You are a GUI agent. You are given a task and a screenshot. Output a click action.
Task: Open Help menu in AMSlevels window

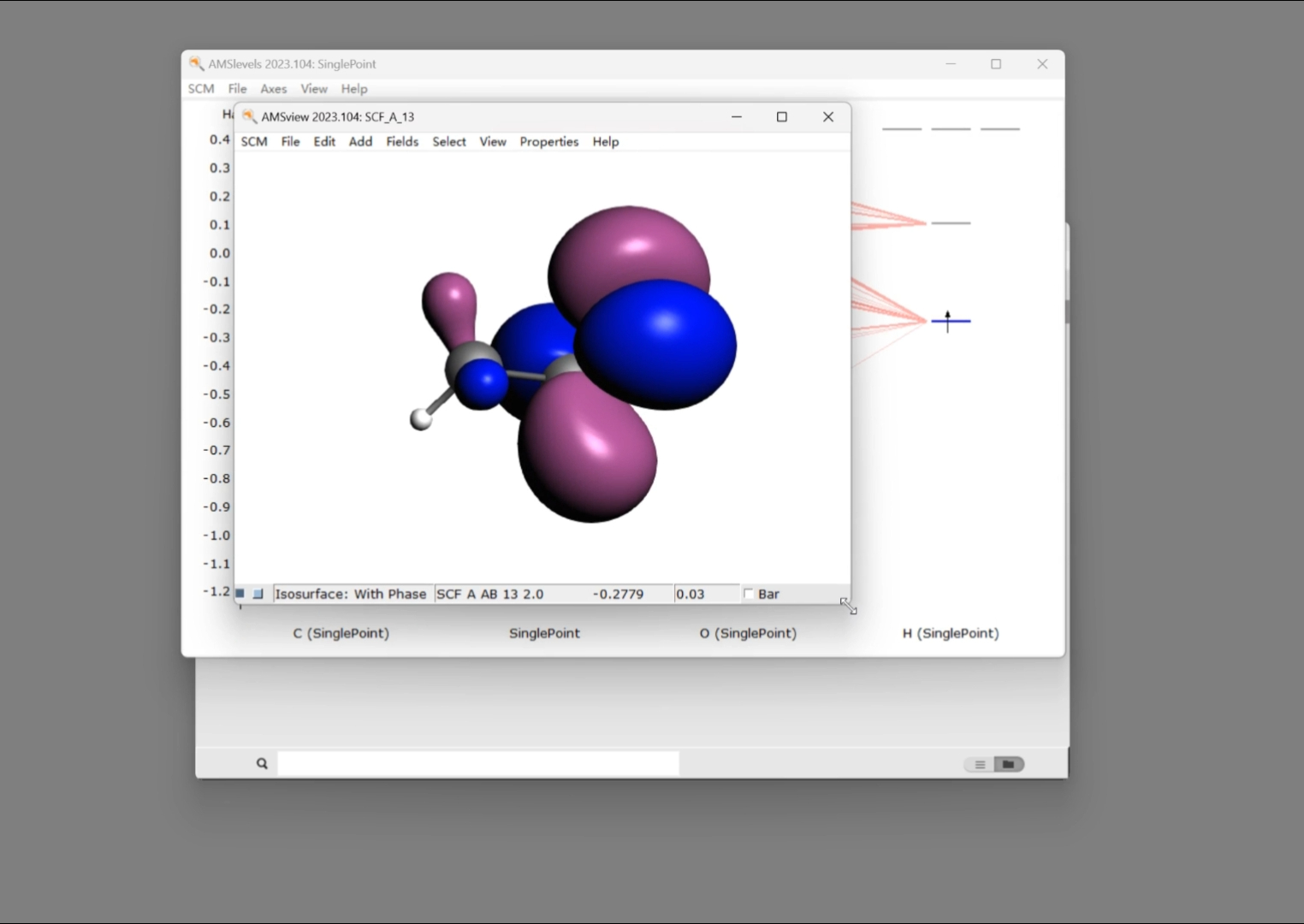[354, 89]
